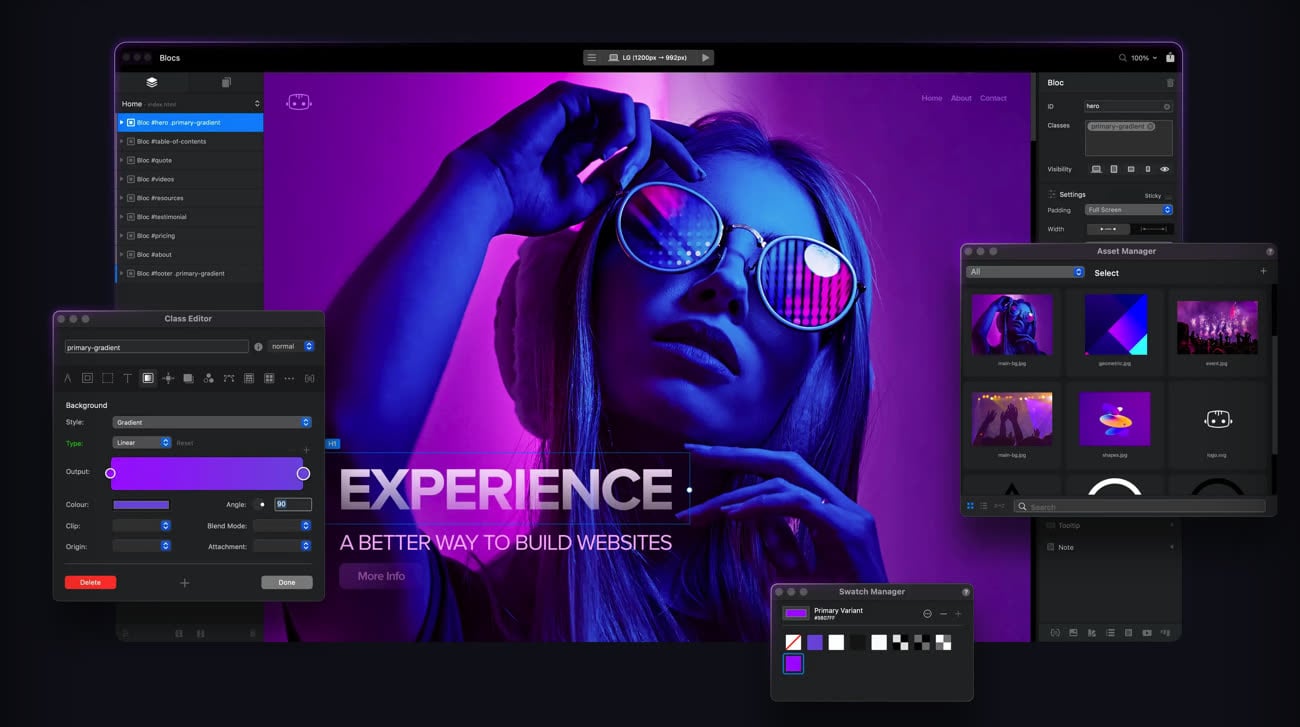Click the preview play button in toolbar
This screenshot has width=1300, height=727.
(705, 58)
